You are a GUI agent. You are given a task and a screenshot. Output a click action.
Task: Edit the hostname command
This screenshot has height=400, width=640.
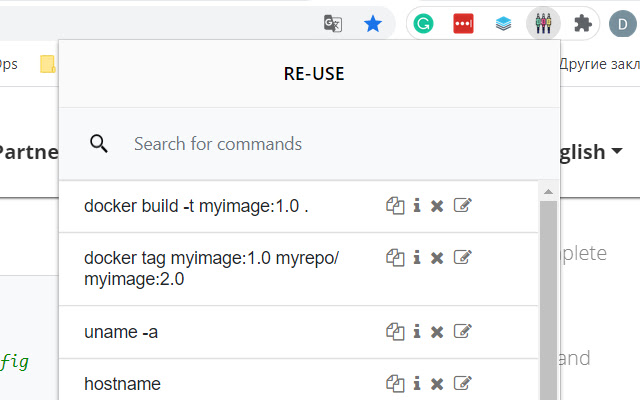tap(463, 383)
